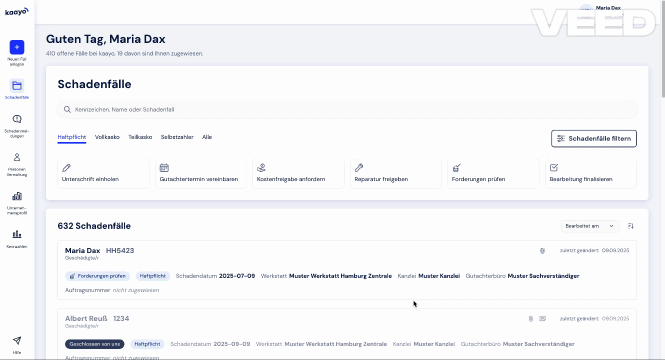This screenshot has height=360, width=665.
Task: Filter by Unterschrift einholen
Action: pos(103,173)
